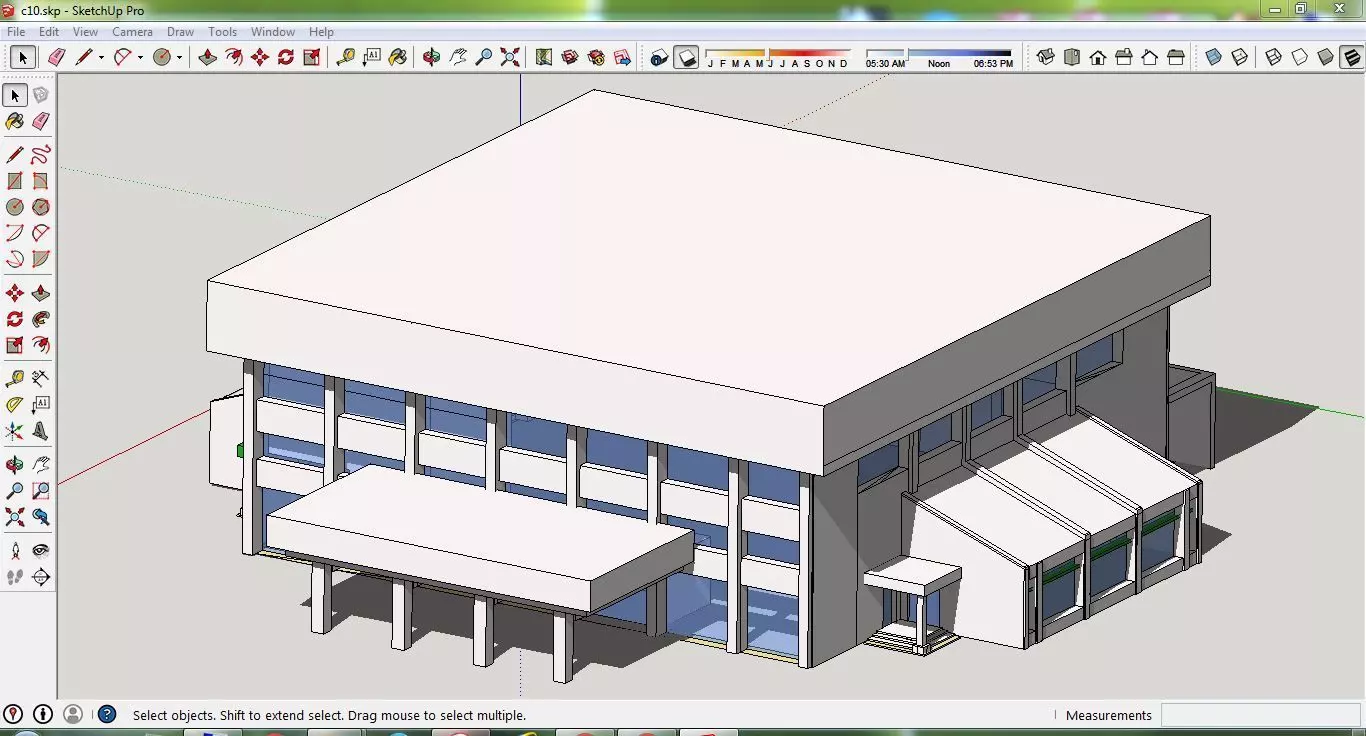1366x736 pixels.
Task: Select the Make Component tool
Action: (41, 95)
